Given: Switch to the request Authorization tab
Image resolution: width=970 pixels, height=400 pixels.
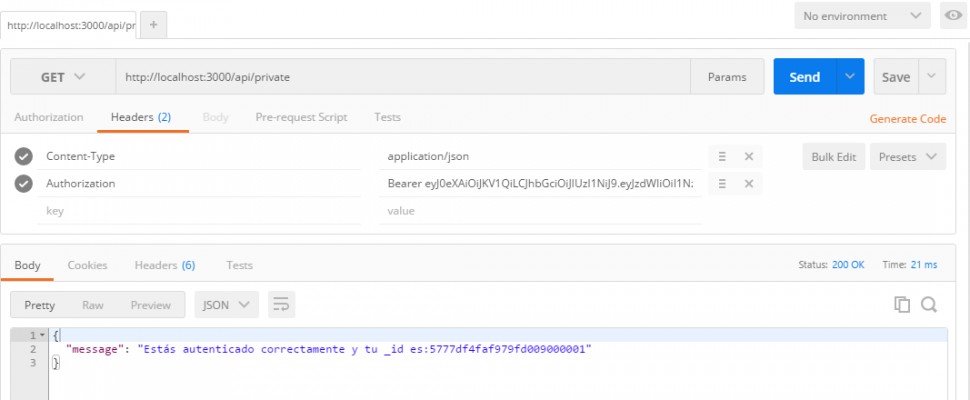Looking at the screenshot, I should coord(49,117).
